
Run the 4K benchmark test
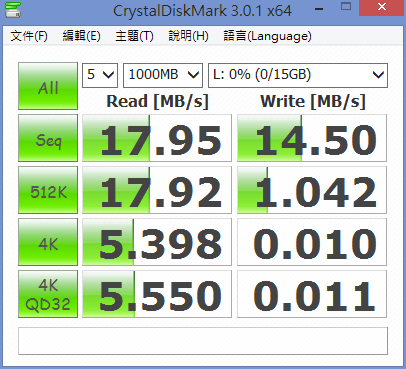click(48, 242)
